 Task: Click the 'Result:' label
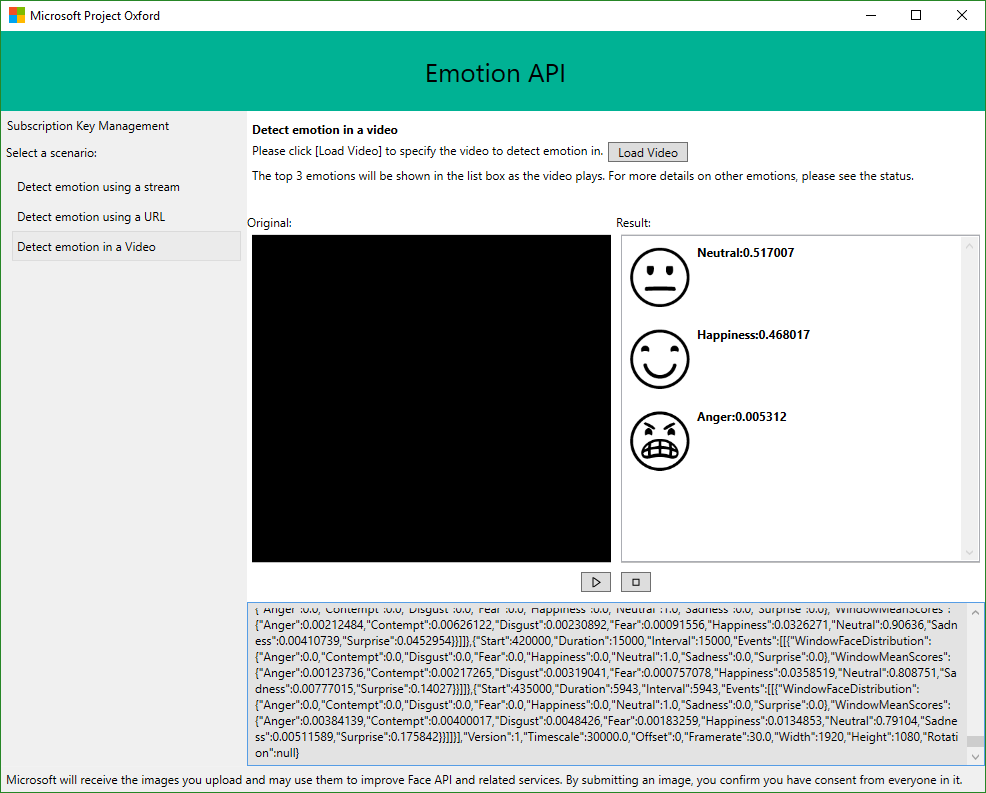coord(633,223)
